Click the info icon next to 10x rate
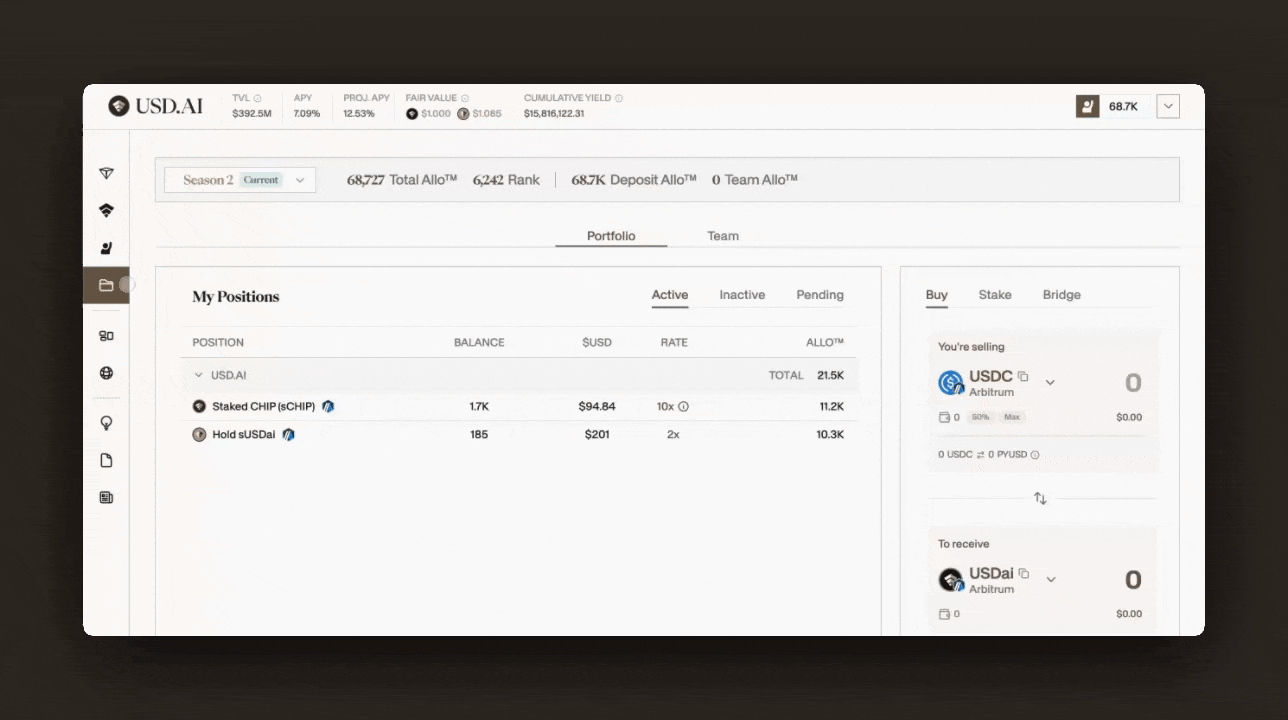The width and height of the screenshot is (1288, 720). pyautogui.click(x=684, y=407)
